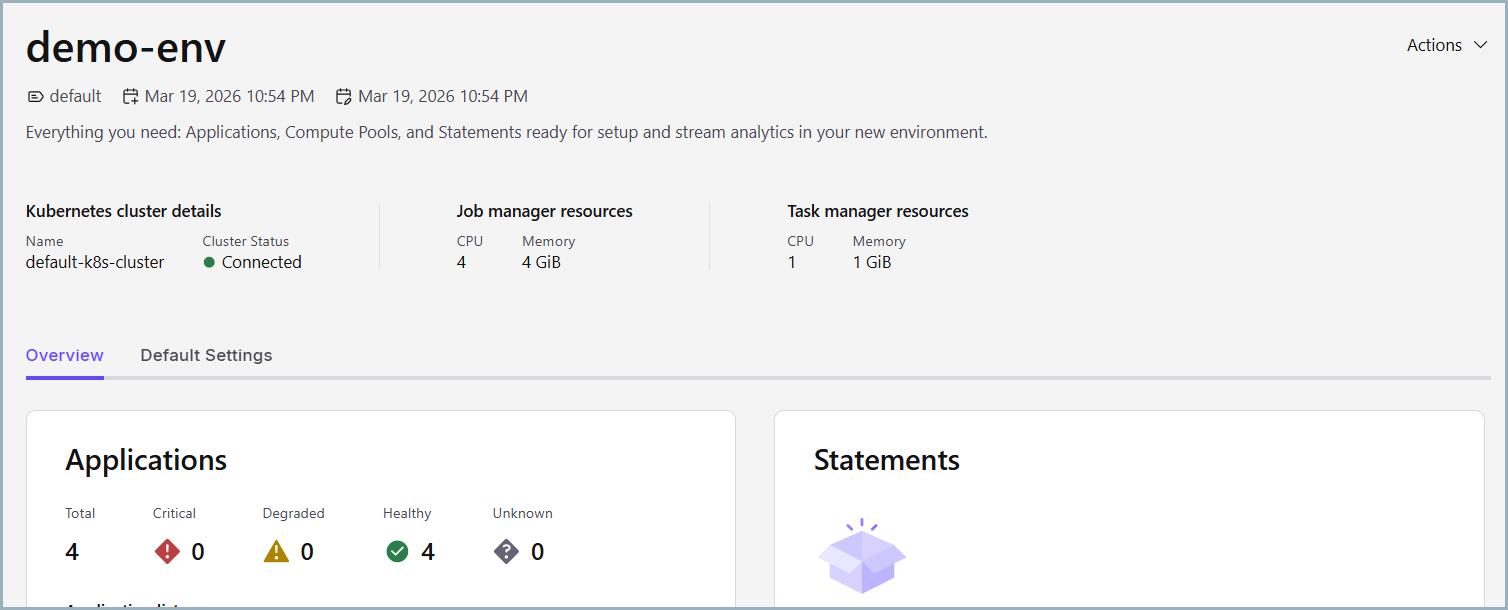
Task: Select the Statements card heading
Action: [886, 460]
